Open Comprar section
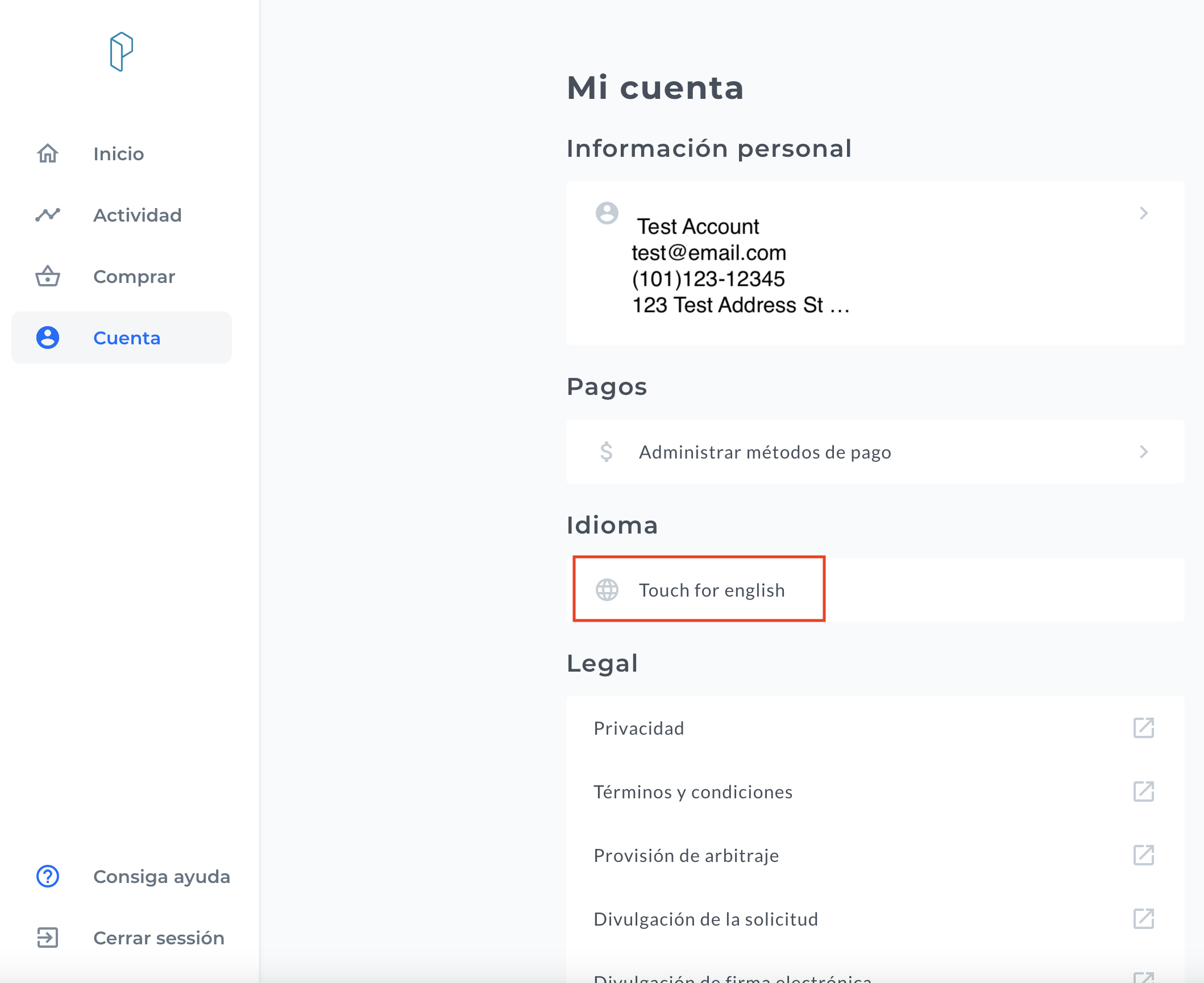The width and height of the screenshot is (1204, 983). (x=122, y=276)
